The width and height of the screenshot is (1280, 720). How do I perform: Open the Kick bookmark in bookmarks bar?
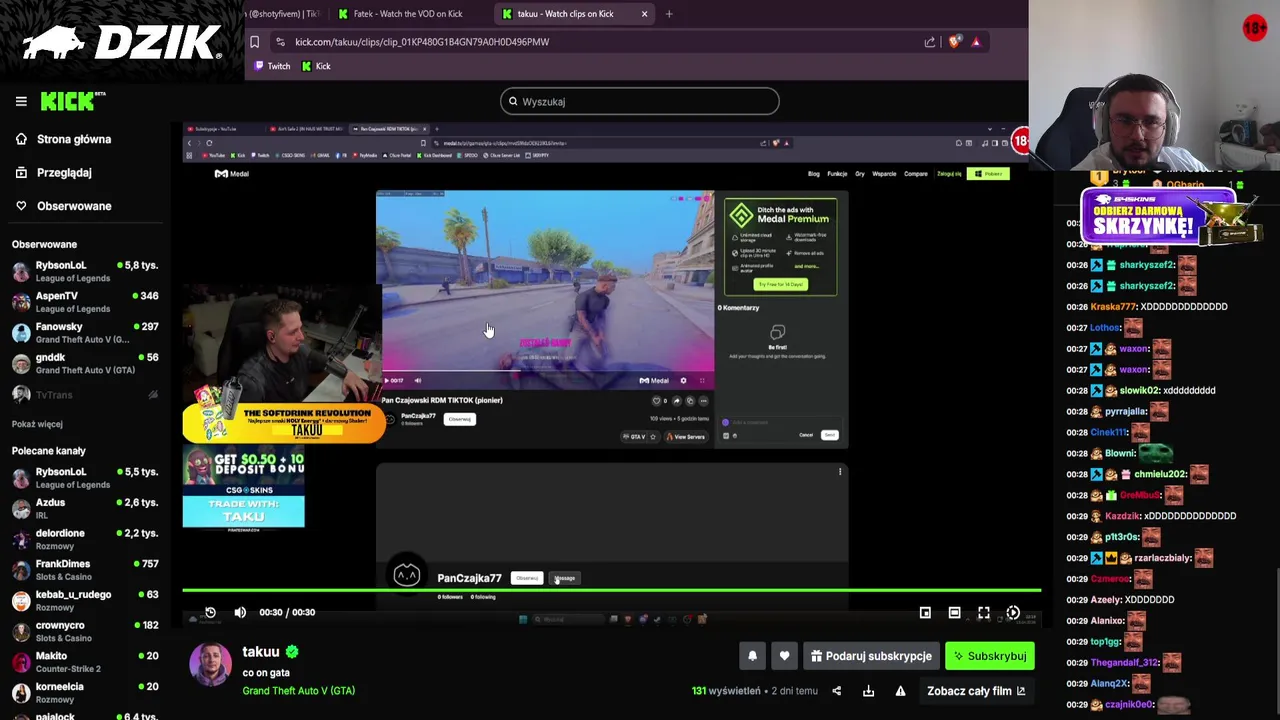[x=316, y=66]
